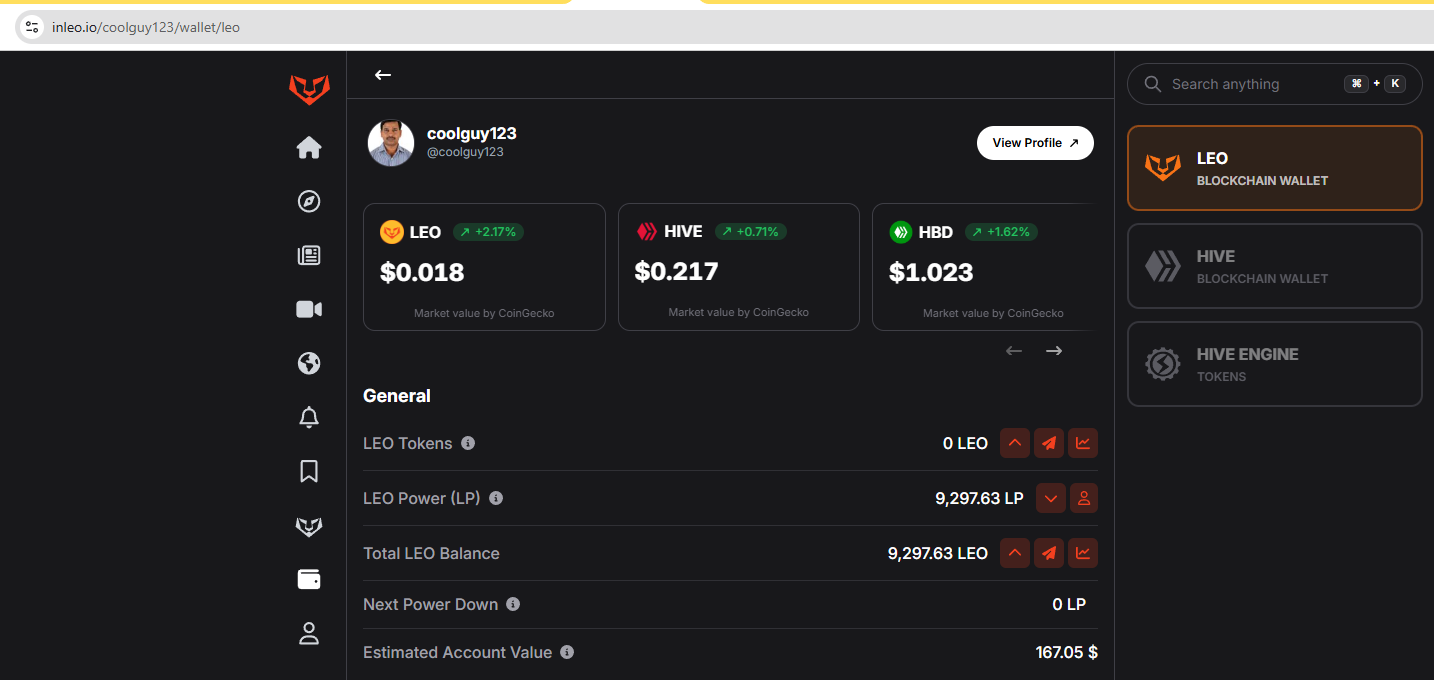Open the globe communities icon in sidebar
Image resolution: width=1434 pixels, height=680 pixels.
[309, 363]
